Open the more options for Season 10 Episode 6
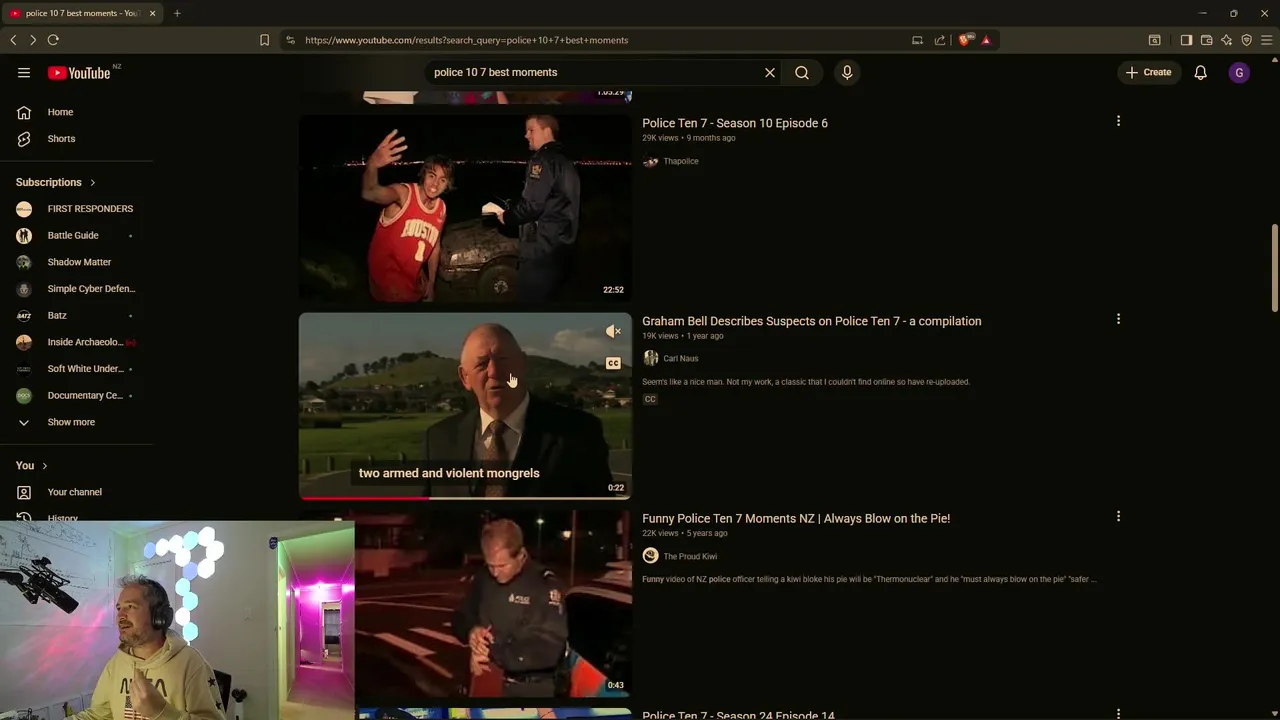Viewport: 1280px width, 720px height. click(1118, 121)
